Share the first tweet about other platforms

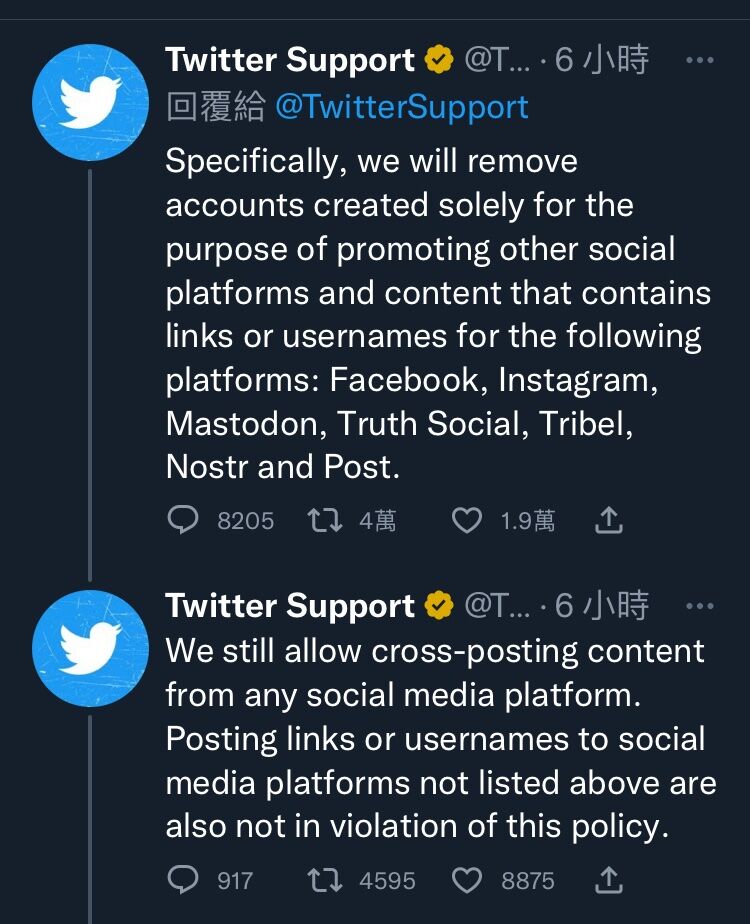click(x=609, y=520)
